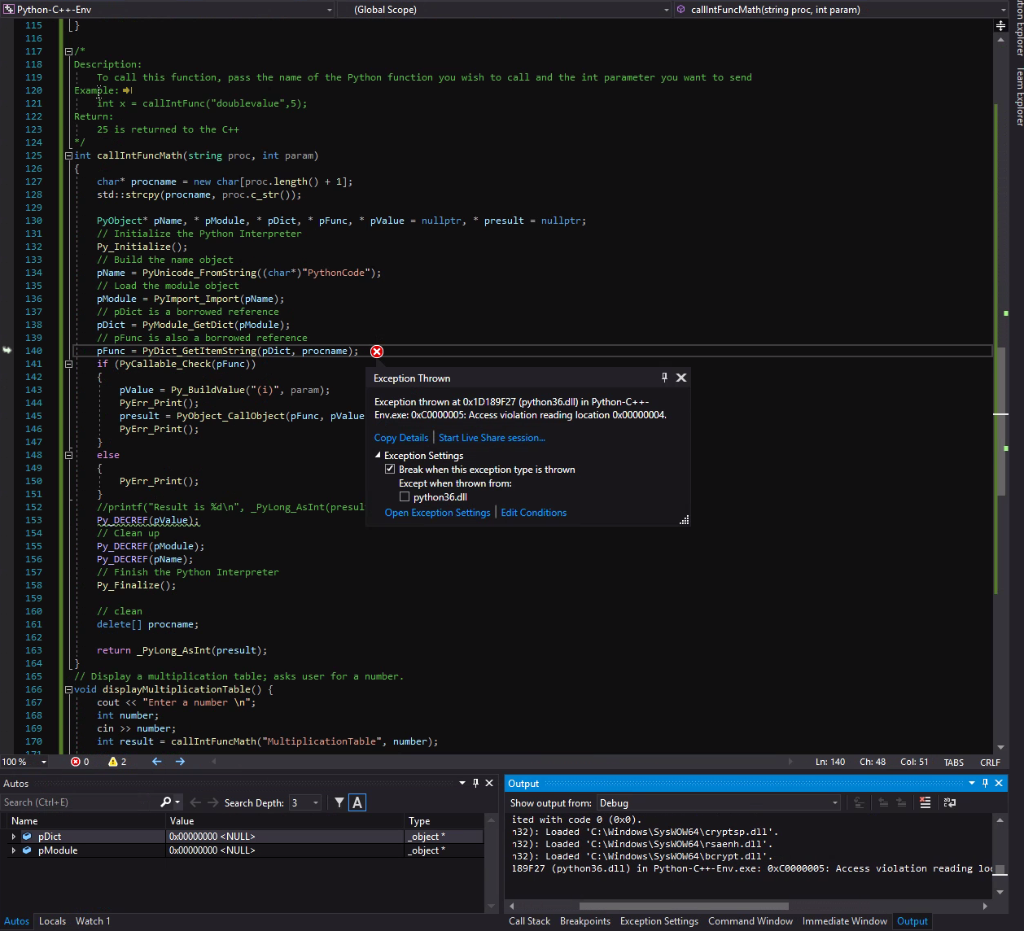Switch to the Watch 1 tab
The height and width of the screenshot is (931, 1024).
[x=91, y=921]
